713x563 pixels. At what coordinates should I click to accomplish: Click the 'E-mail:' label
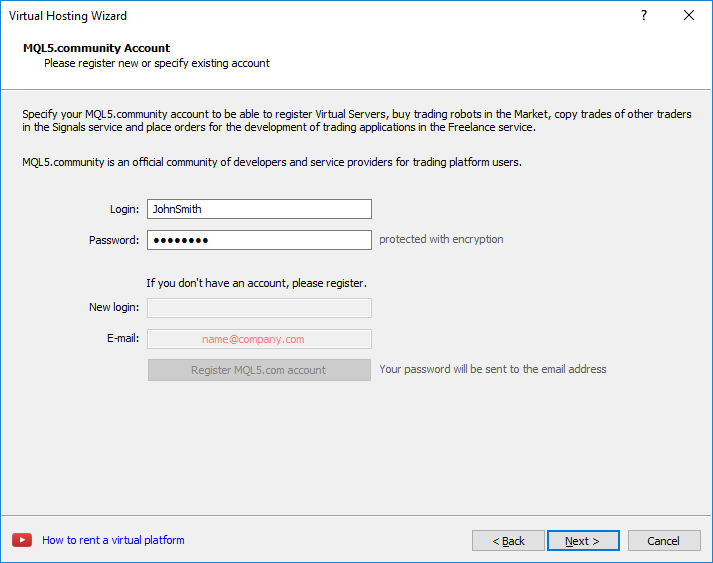click(x=123, y=338)
